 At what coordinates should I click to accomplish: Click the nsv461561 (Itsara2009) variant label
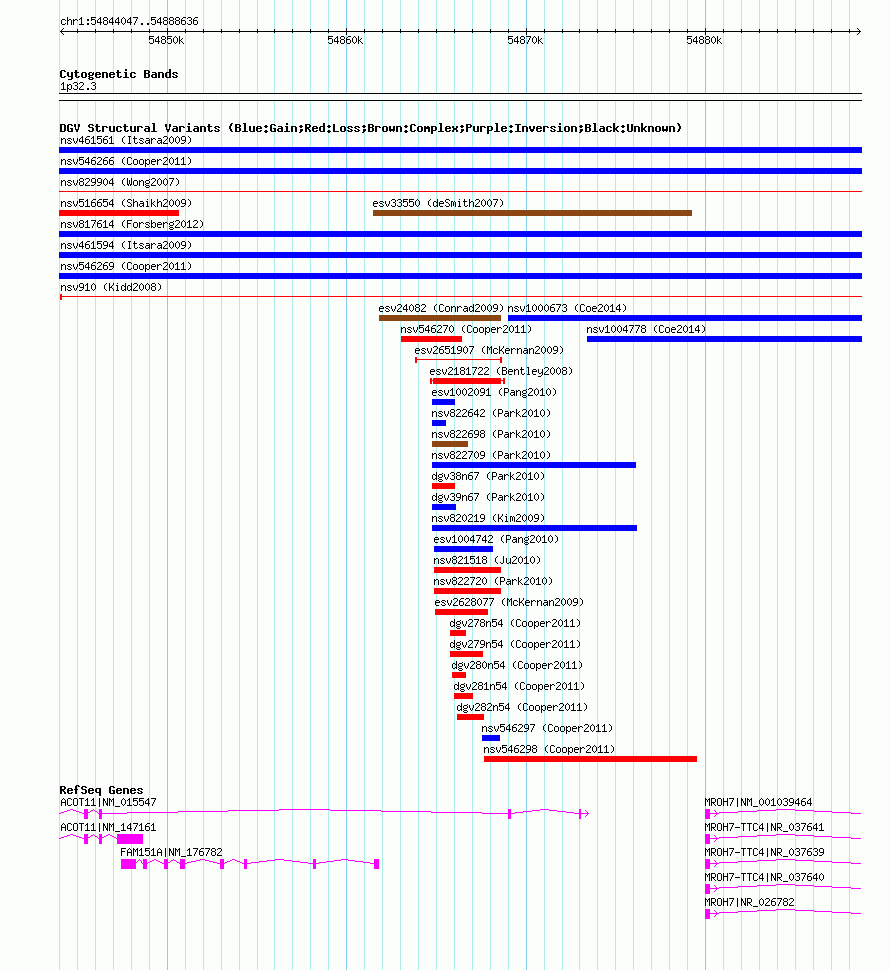pos(126,140)
